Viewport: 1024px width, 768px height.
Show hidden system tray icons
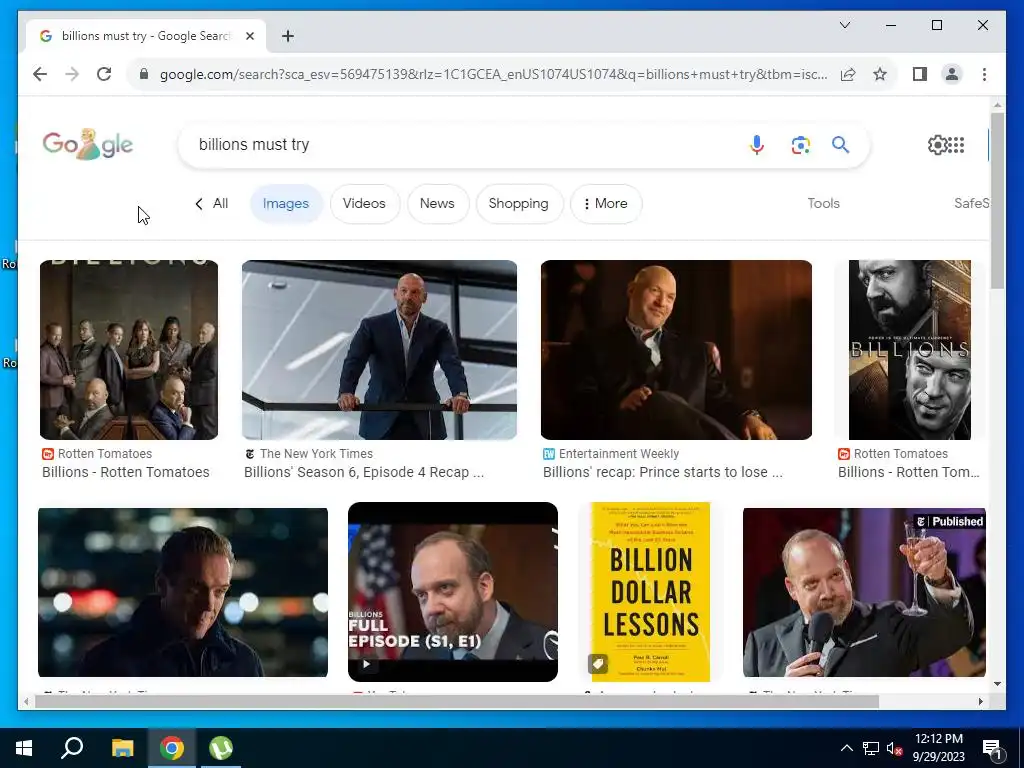846,748
